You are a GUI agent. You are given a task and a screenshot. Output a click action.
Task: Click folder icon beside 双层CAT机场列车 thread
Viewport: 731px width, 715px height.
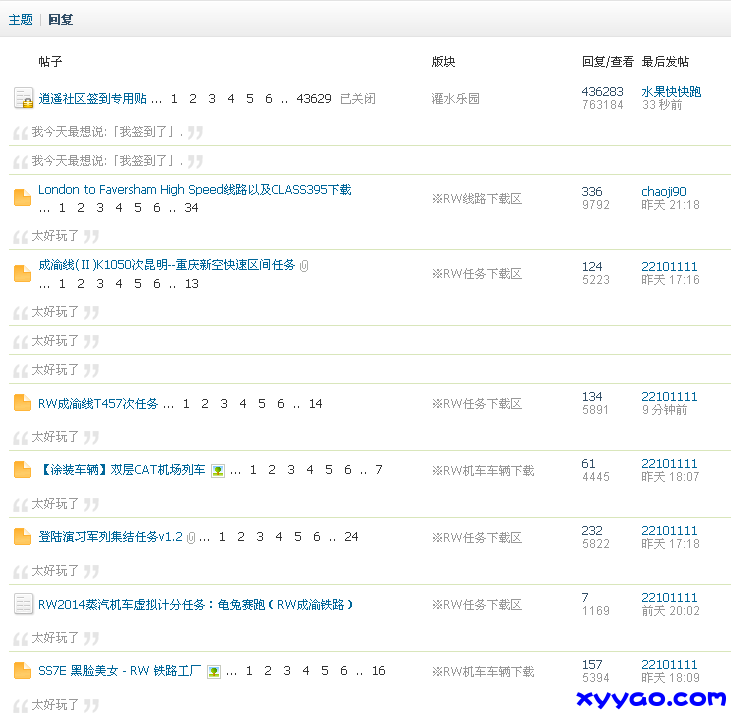point(22,469)
